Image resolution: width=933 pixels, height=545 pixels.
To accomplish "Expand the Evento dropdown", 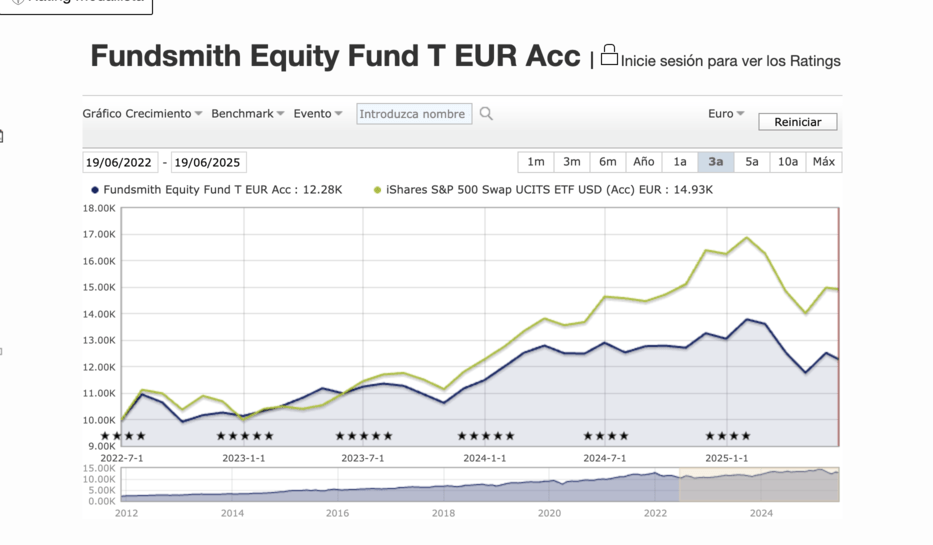I will click(x=317, y=113).
